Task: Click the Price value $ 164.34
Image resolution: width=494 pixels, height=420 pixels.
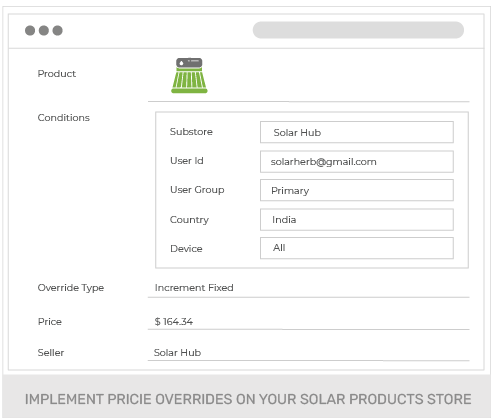Action: [x=174, y=322]
